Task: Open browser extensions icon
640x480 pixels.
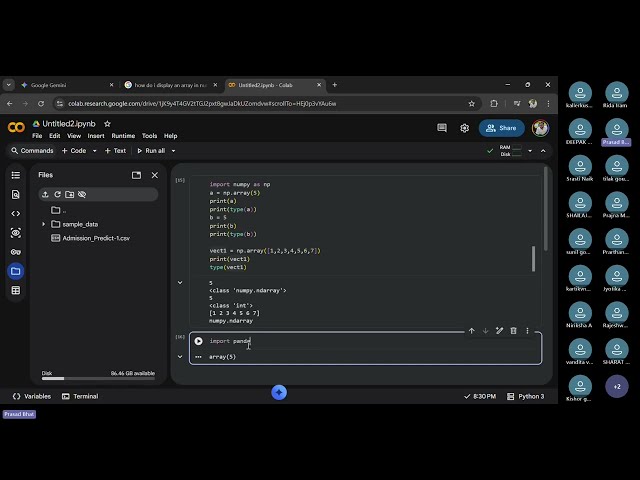Action: (x=494, y=104)
